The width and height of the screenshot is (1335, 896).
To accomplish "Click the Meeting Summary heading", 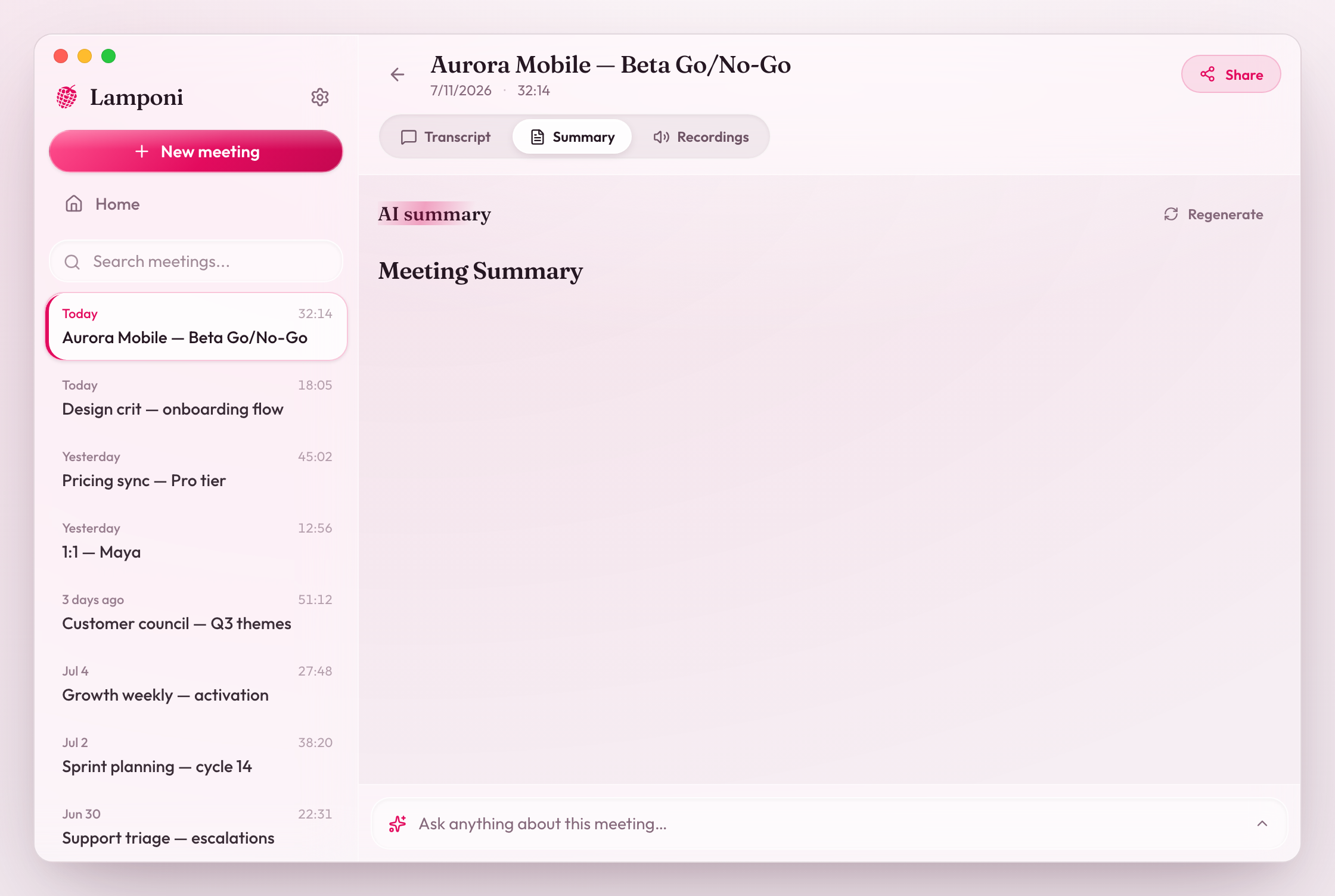I will (480, 272).
